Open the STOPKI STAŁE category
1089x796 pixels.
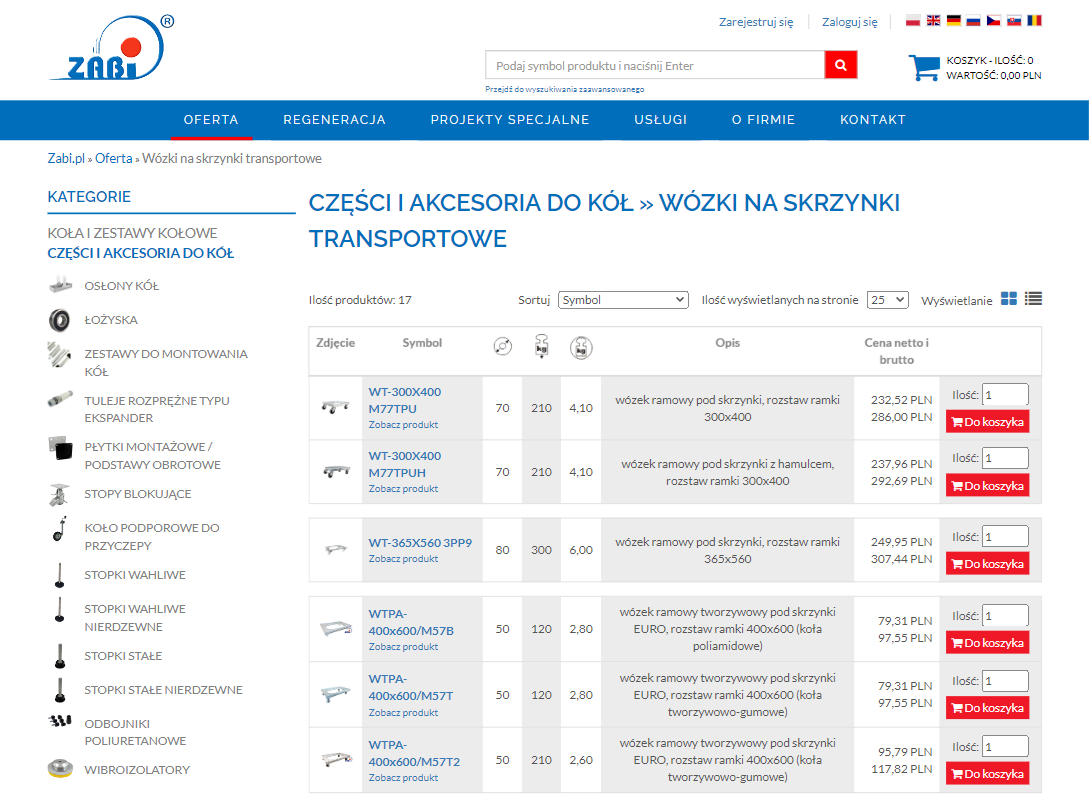click(123, 656)
